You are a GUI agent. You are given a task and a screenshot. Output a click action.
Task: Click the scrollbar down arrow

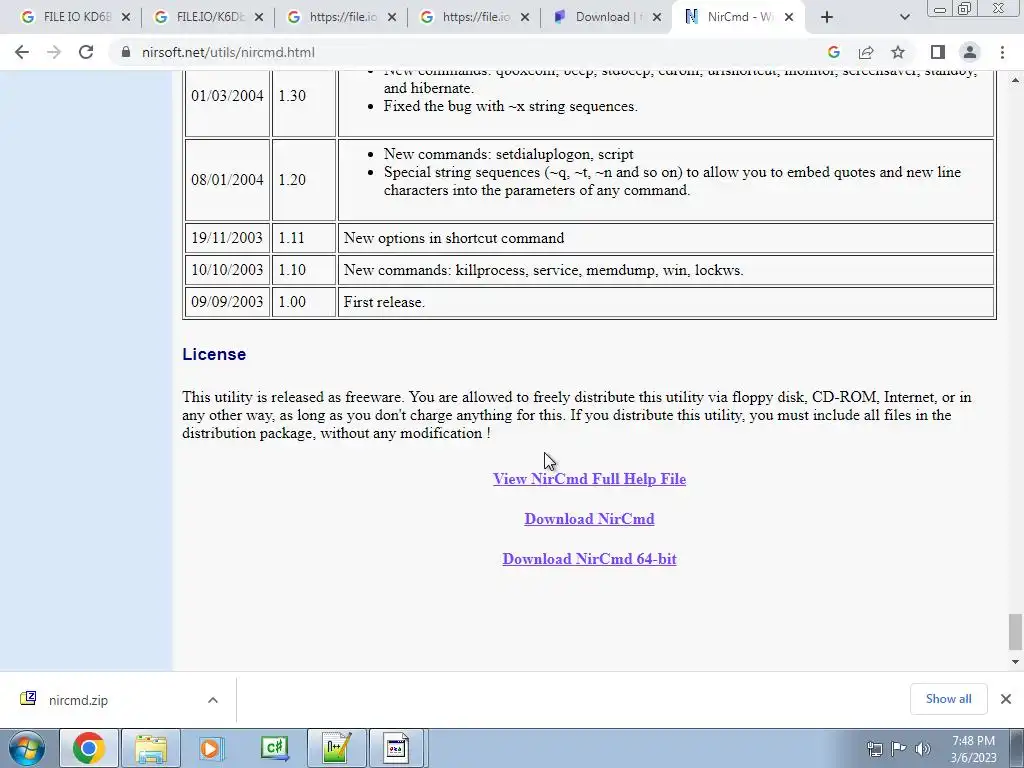(1015, 662)
